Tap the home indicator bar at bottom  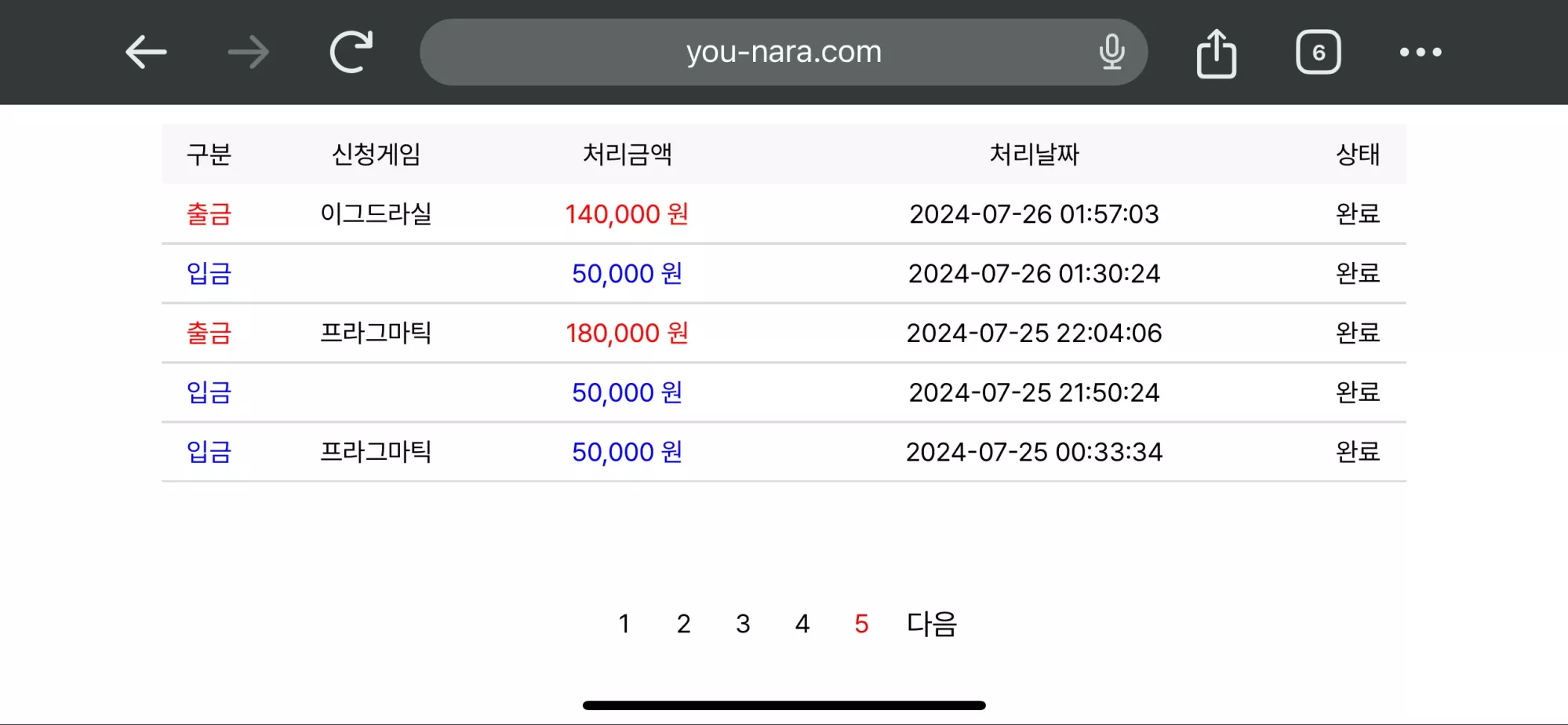pos(784,705)
